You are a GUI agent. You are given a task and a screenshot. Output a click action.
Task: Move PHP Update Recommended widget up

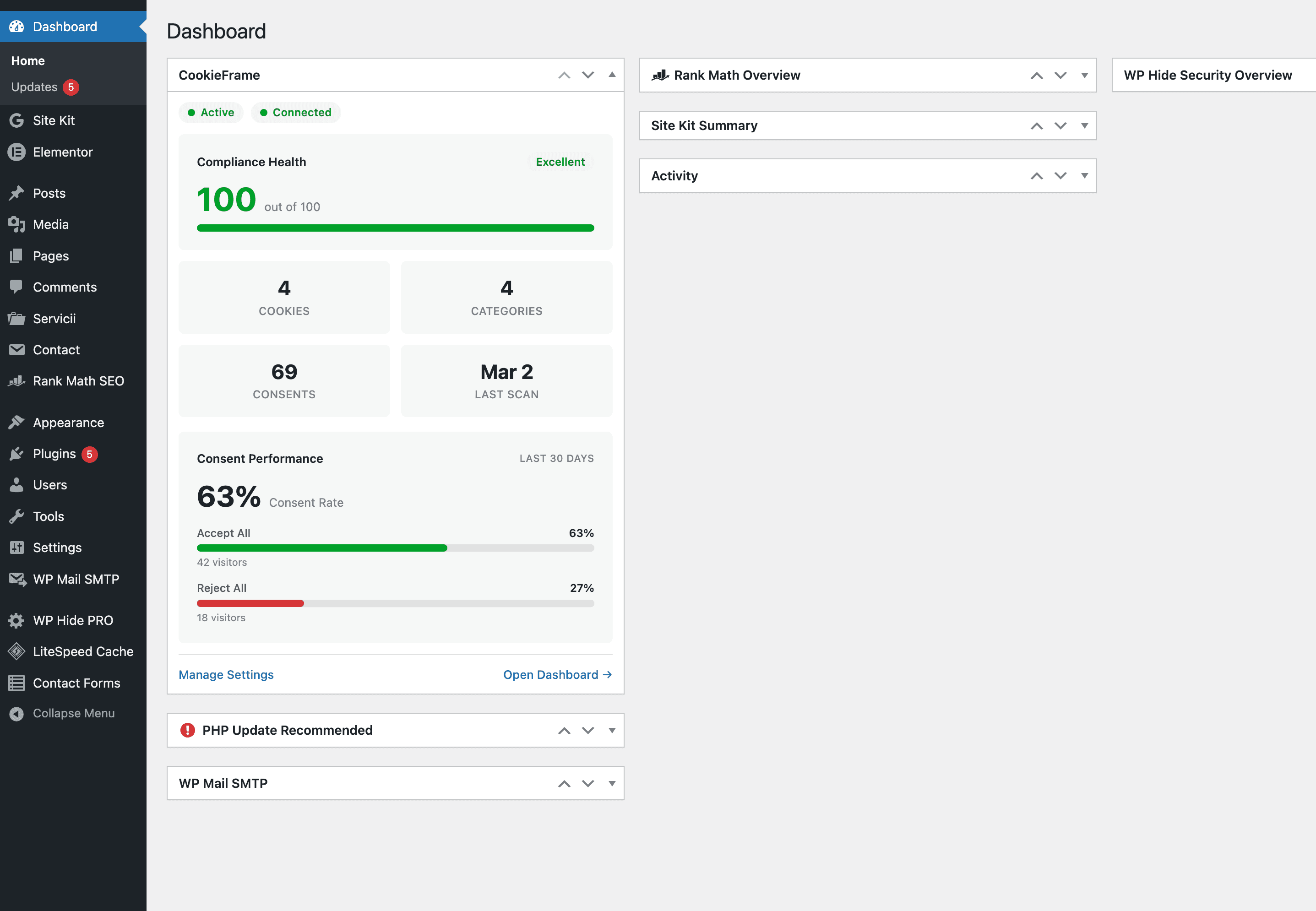click(564, 730)
